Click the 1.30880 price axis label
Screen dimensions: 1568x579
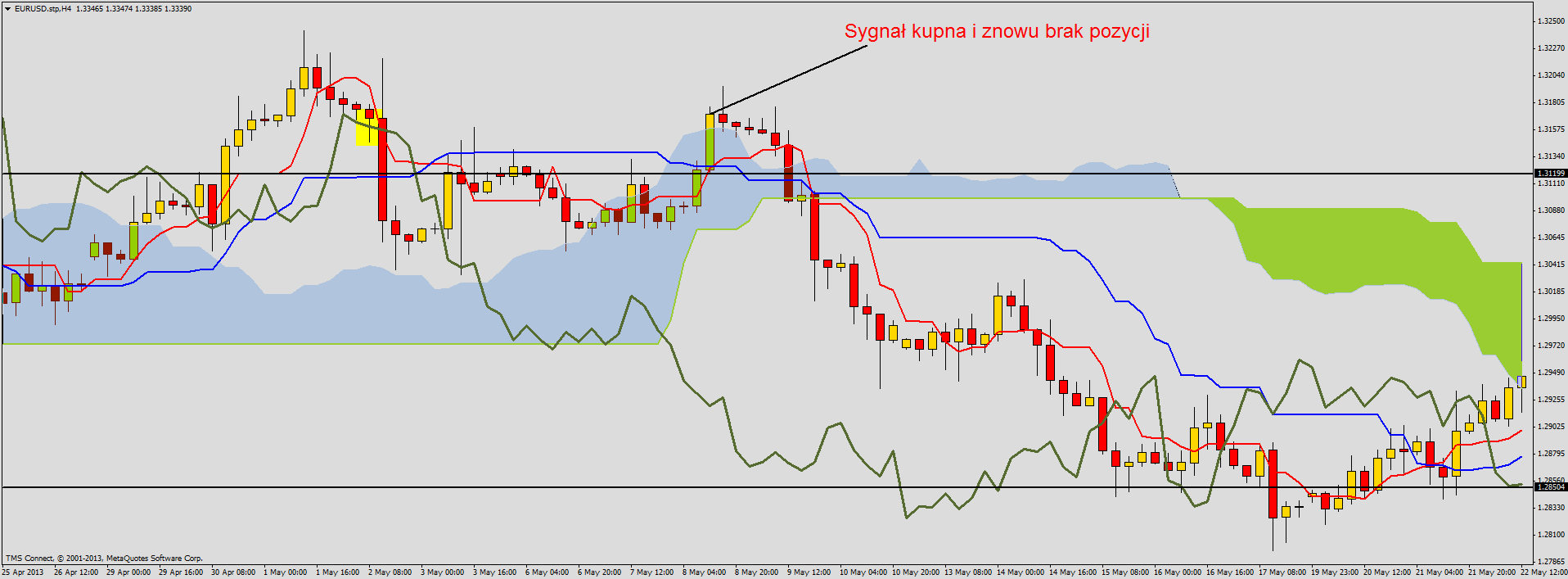click(1551, 210)
